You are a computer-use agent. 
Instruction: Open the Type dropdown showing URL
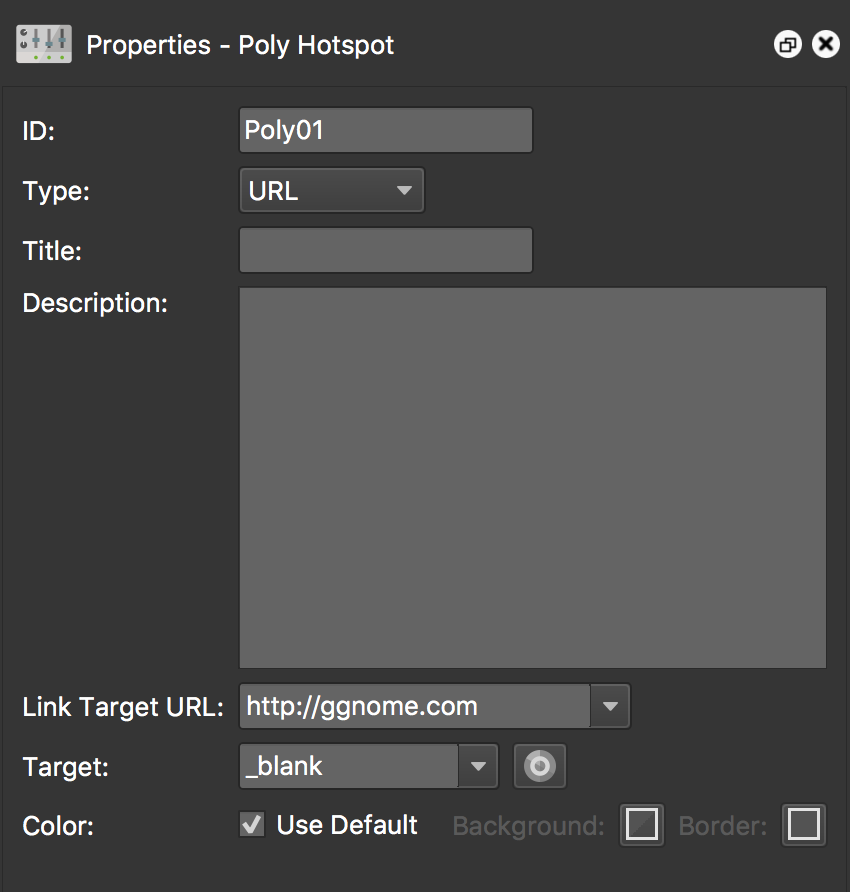point(332,190)
